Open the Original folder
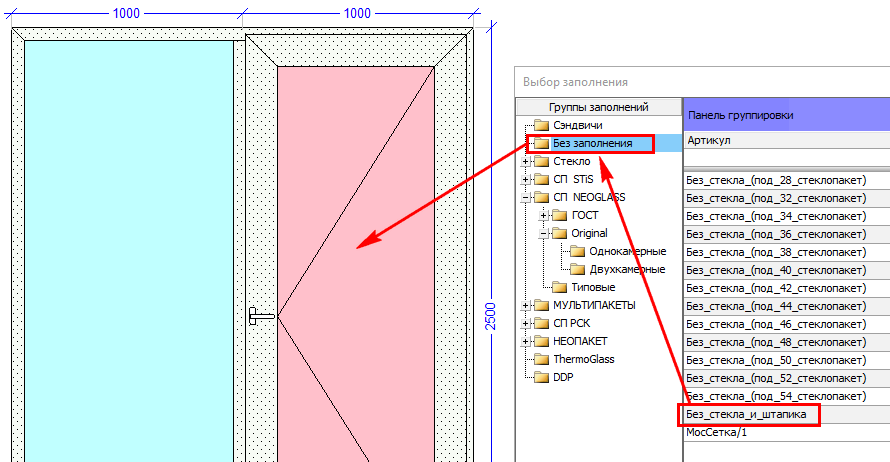 pos(589,233)
